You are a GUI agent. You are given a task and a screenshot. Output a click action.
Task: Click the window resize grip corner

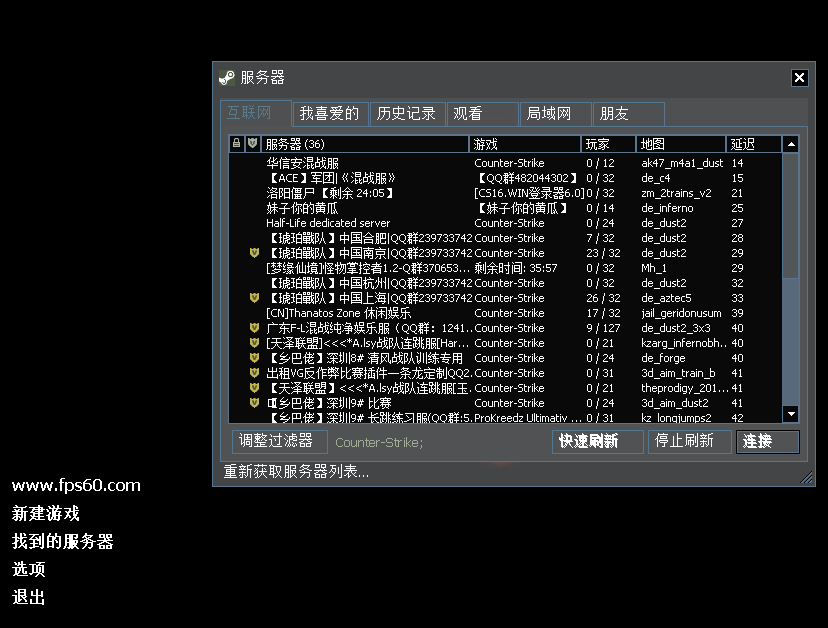[806, 477]
